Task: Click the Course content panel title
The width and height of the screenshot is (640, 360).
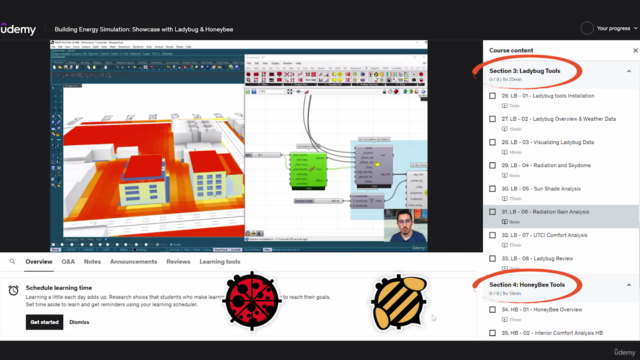Action: click(511, 50)
